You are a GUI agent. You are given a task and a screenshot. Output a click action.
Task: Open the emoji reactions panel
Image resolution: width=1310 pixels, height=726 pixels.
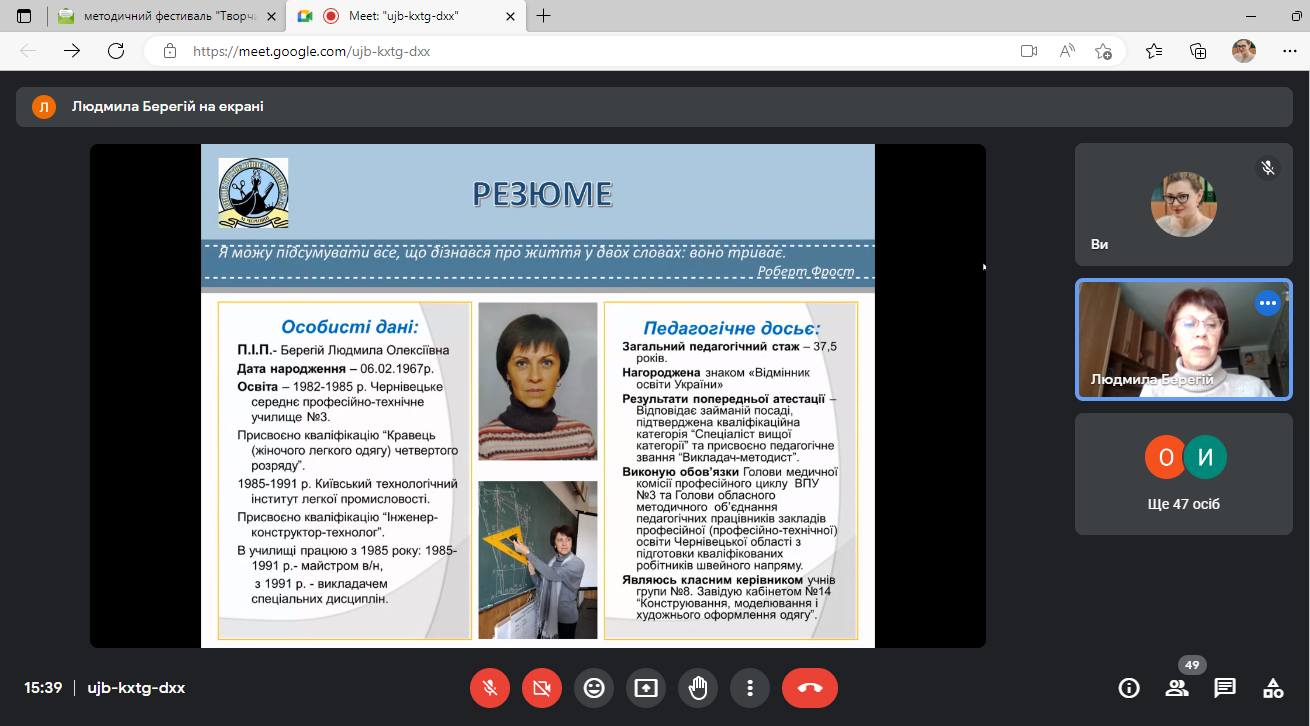point(594,688)
